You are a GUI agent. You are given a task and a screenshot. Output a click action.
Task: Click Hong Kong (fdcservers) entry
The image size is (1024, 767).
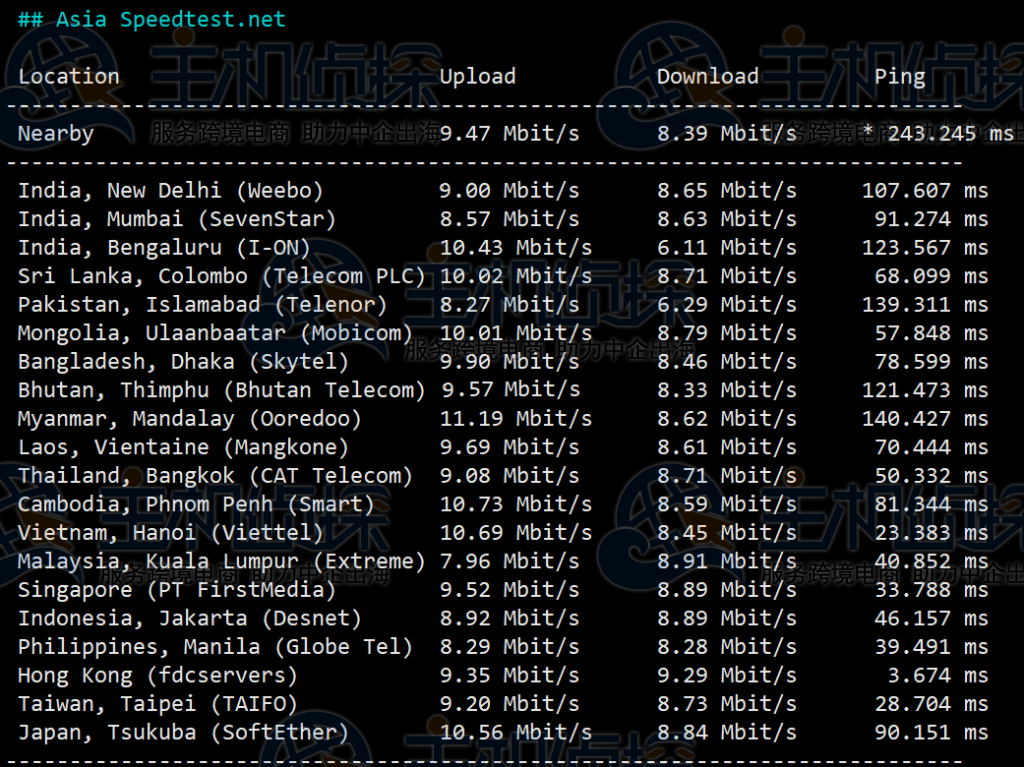158,675
